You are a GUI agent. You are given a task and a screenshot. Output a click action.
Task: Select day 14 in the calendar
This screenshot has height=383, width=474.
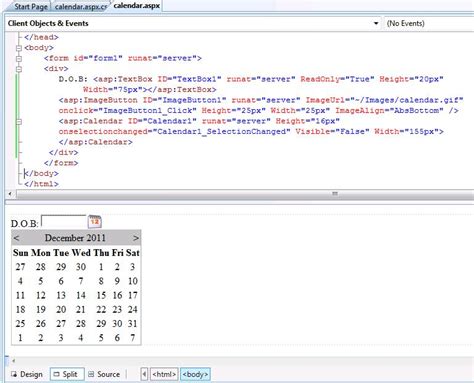click(x=81, y=295)
